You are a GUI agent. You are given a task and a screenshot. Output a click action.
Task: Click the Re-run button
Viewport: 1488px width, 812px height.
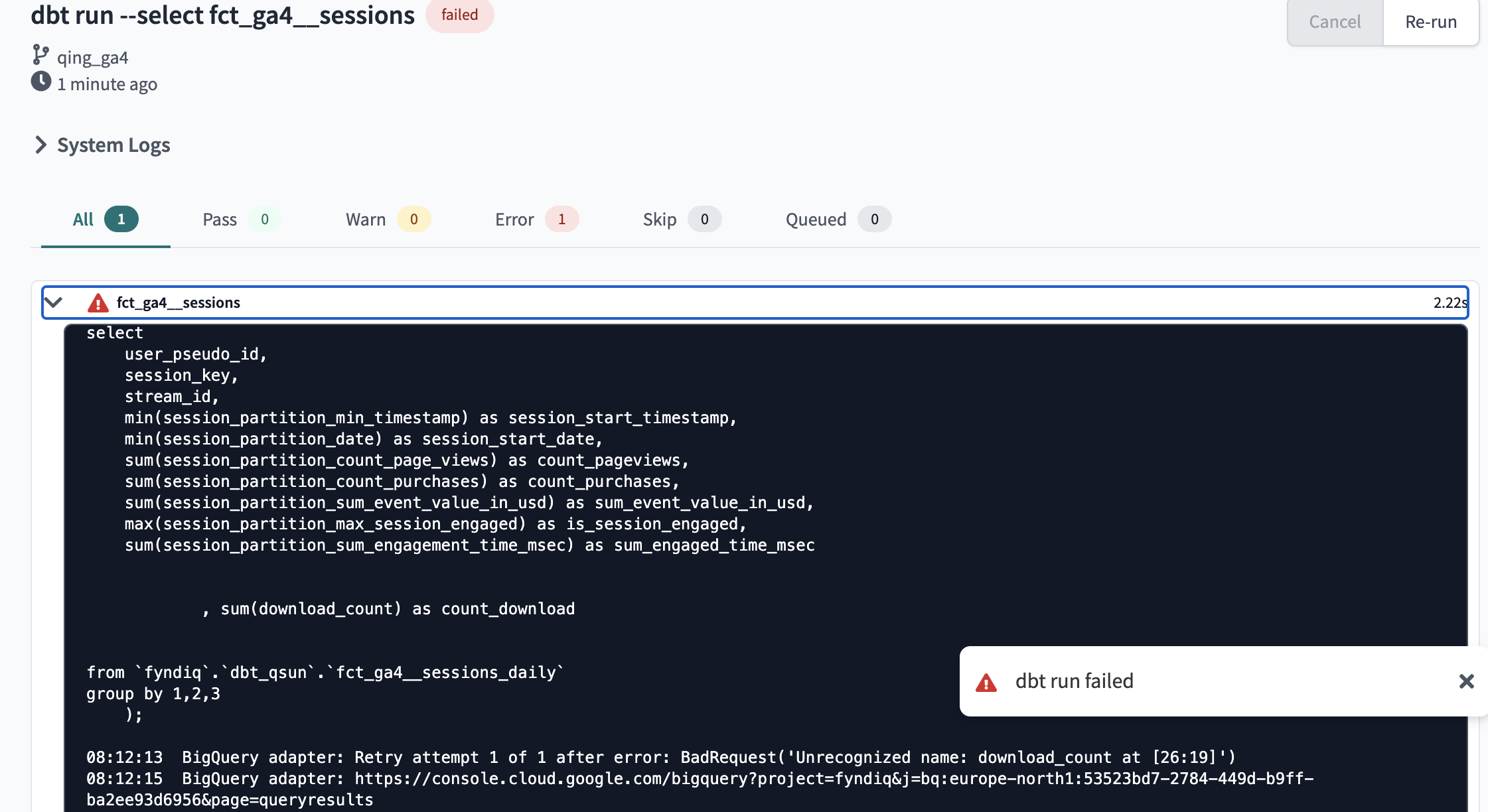click(1430, 22)
